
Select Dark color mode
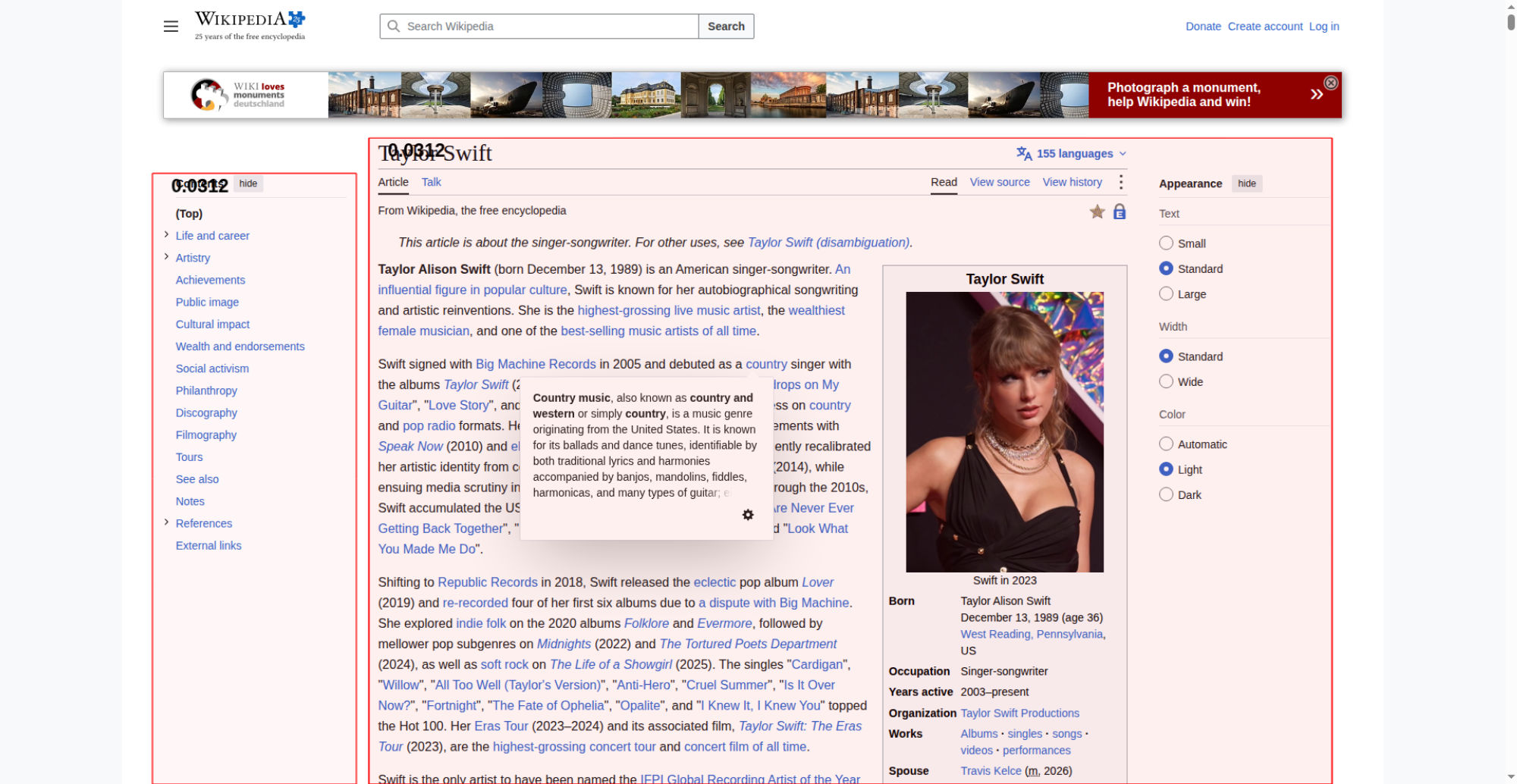pos(1166,494)
